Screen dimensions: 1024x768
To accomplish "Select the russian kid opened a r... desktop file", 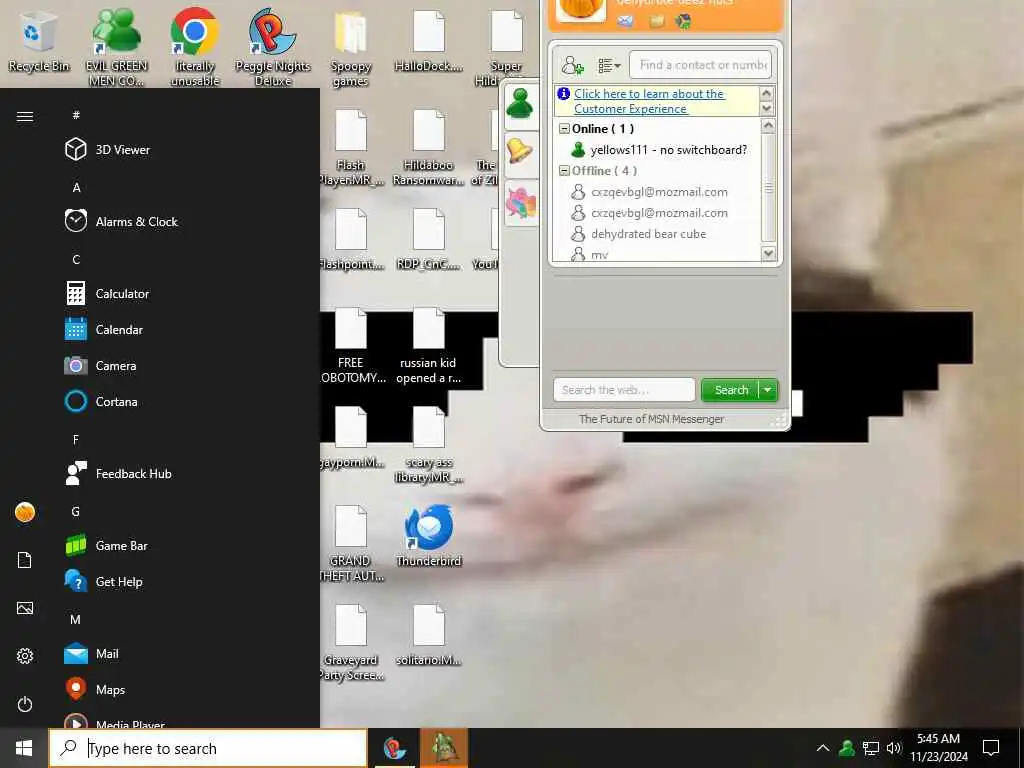I will click(x=428, y=347).
